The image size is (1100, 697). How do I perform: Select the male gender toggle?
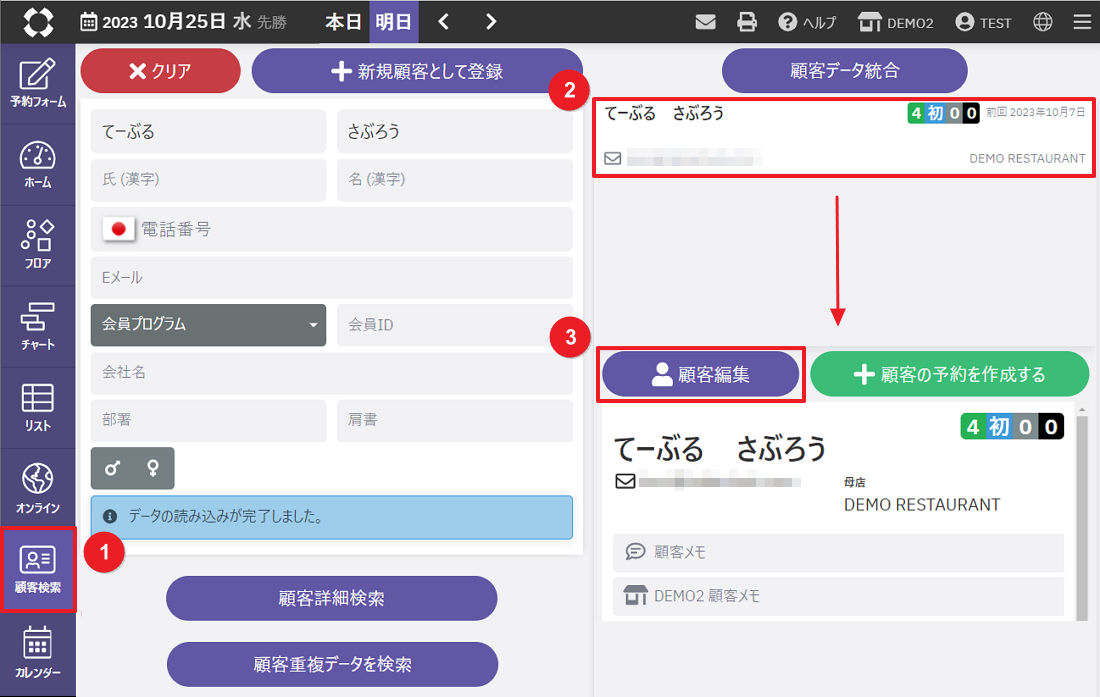pos(112,468)
